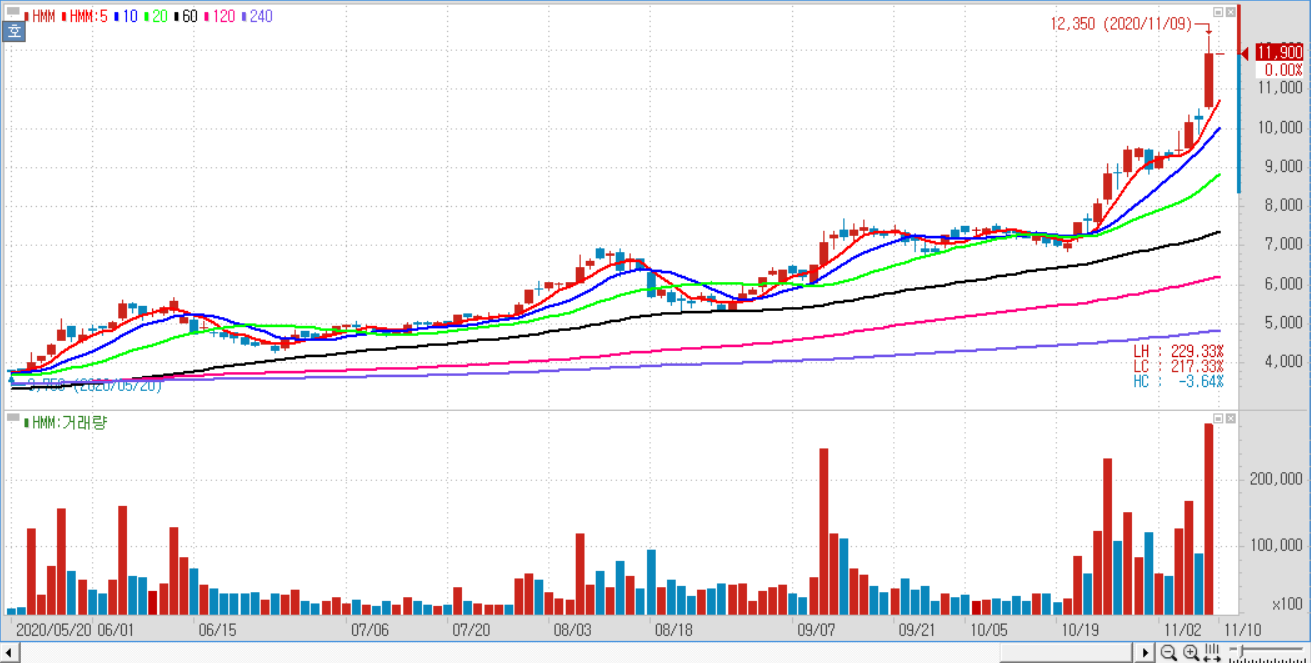This screenshot has width=1311, height=663.
Task: Click the 2020/05/20 date axis label
Action: (x=54, y=630)
